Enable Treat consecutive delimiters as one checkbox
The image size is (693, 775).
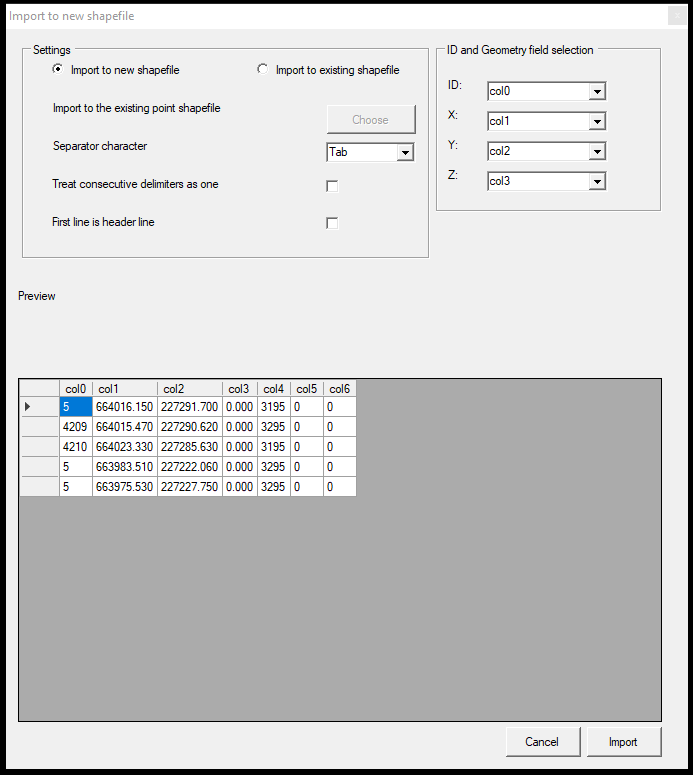tap(332, 186)
